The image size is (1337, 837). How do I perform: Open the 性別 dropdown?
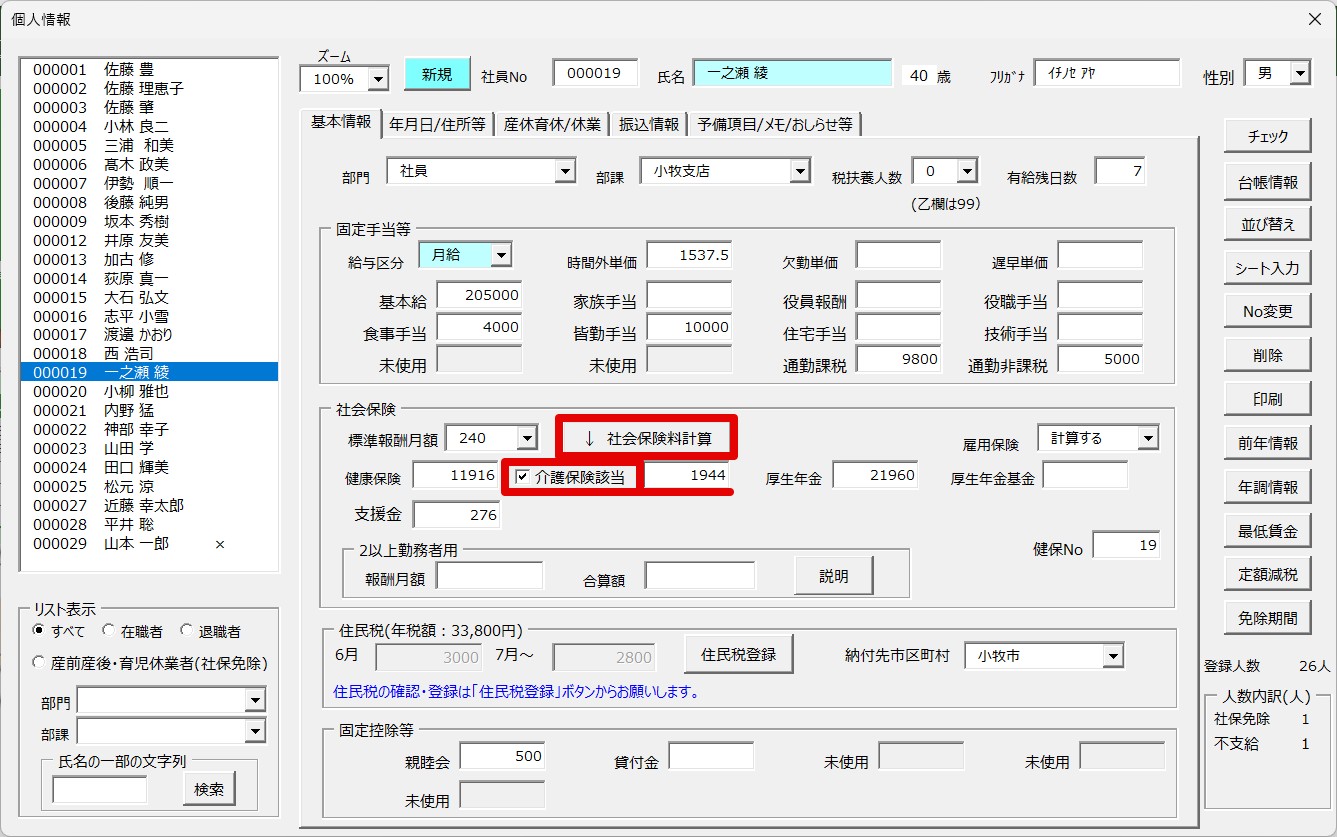pyautogui.click(x=1299, y=73)
